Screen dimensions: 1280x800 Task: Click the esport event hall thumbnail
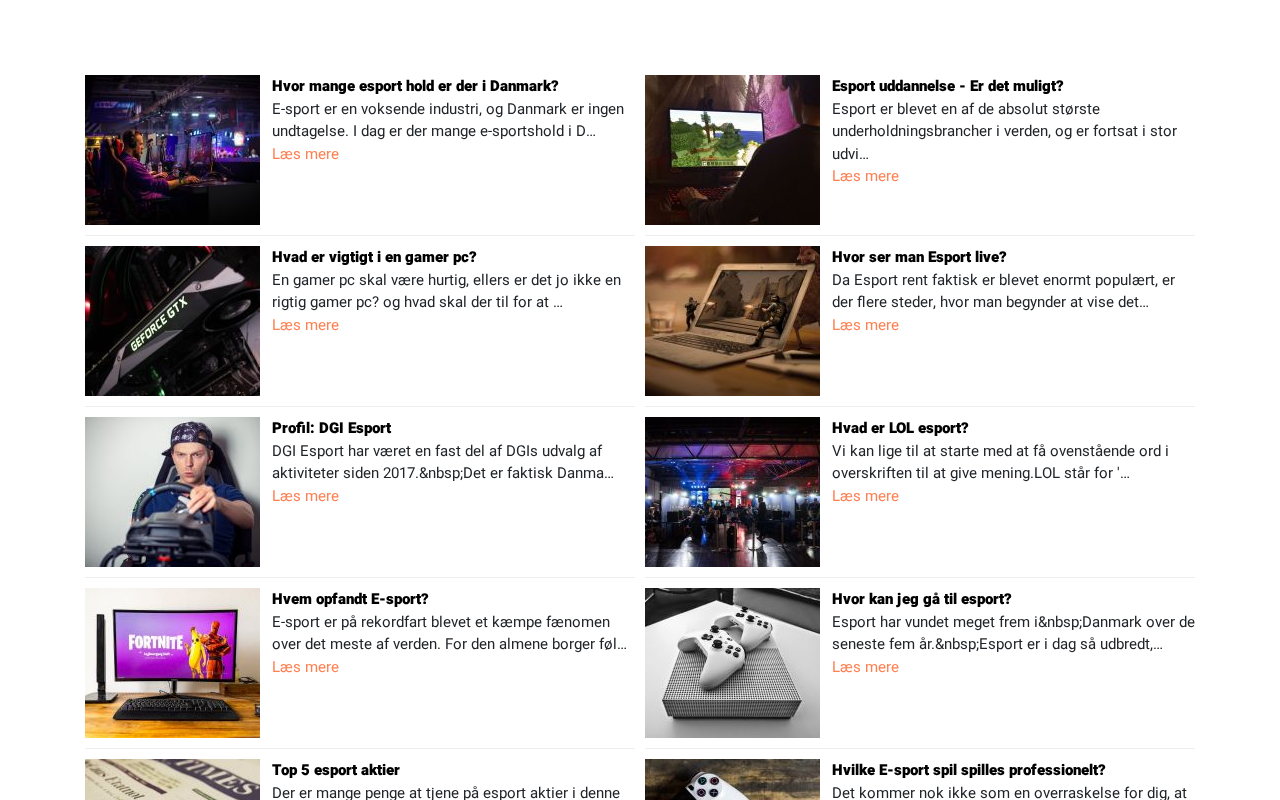[x=732, y=492]
